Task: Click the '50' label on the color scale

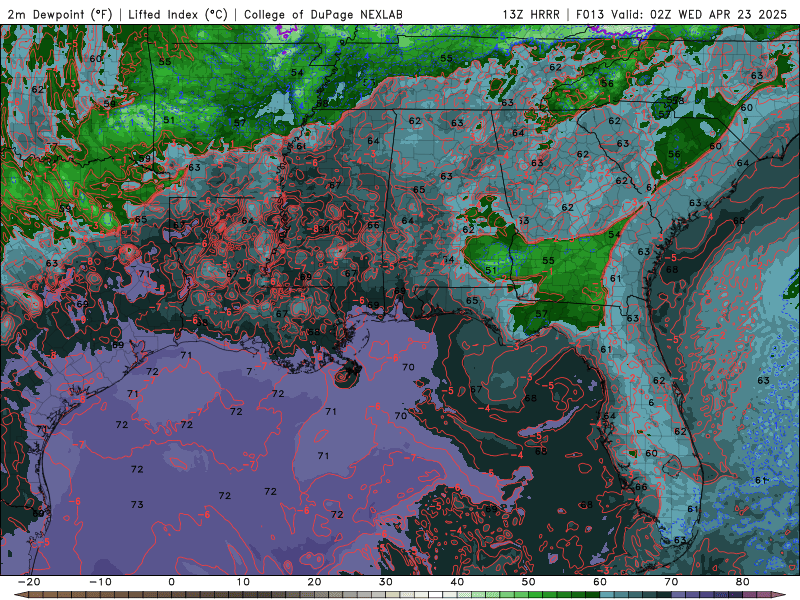Action: (x=529, y=582)
